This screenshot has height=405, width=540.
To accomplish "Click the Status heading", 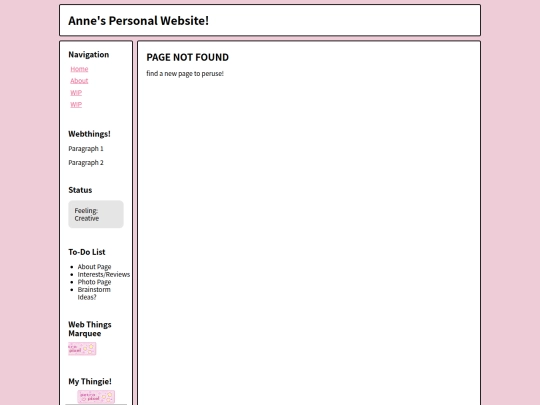I will pos(80,190).
